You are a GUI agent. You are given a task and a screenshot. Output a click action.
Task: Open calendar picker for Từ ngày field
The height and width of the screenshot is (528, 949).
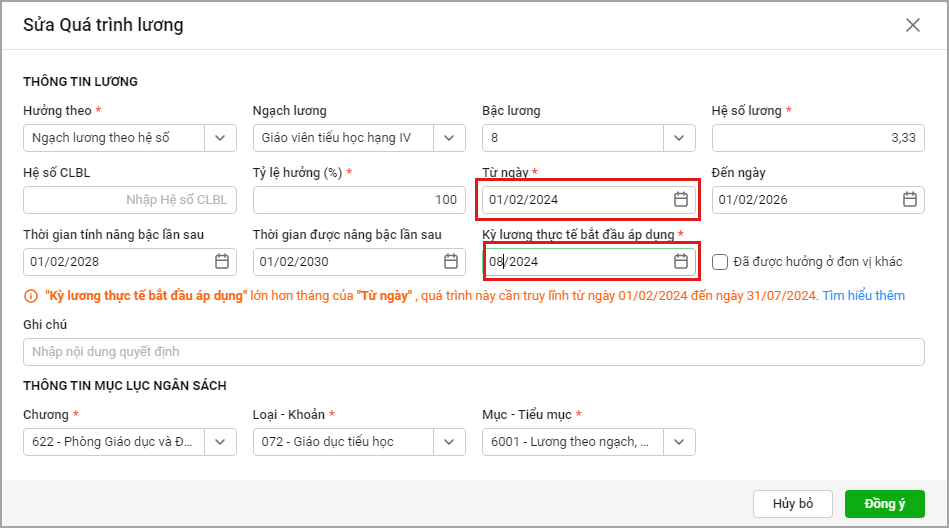[680, 199]
